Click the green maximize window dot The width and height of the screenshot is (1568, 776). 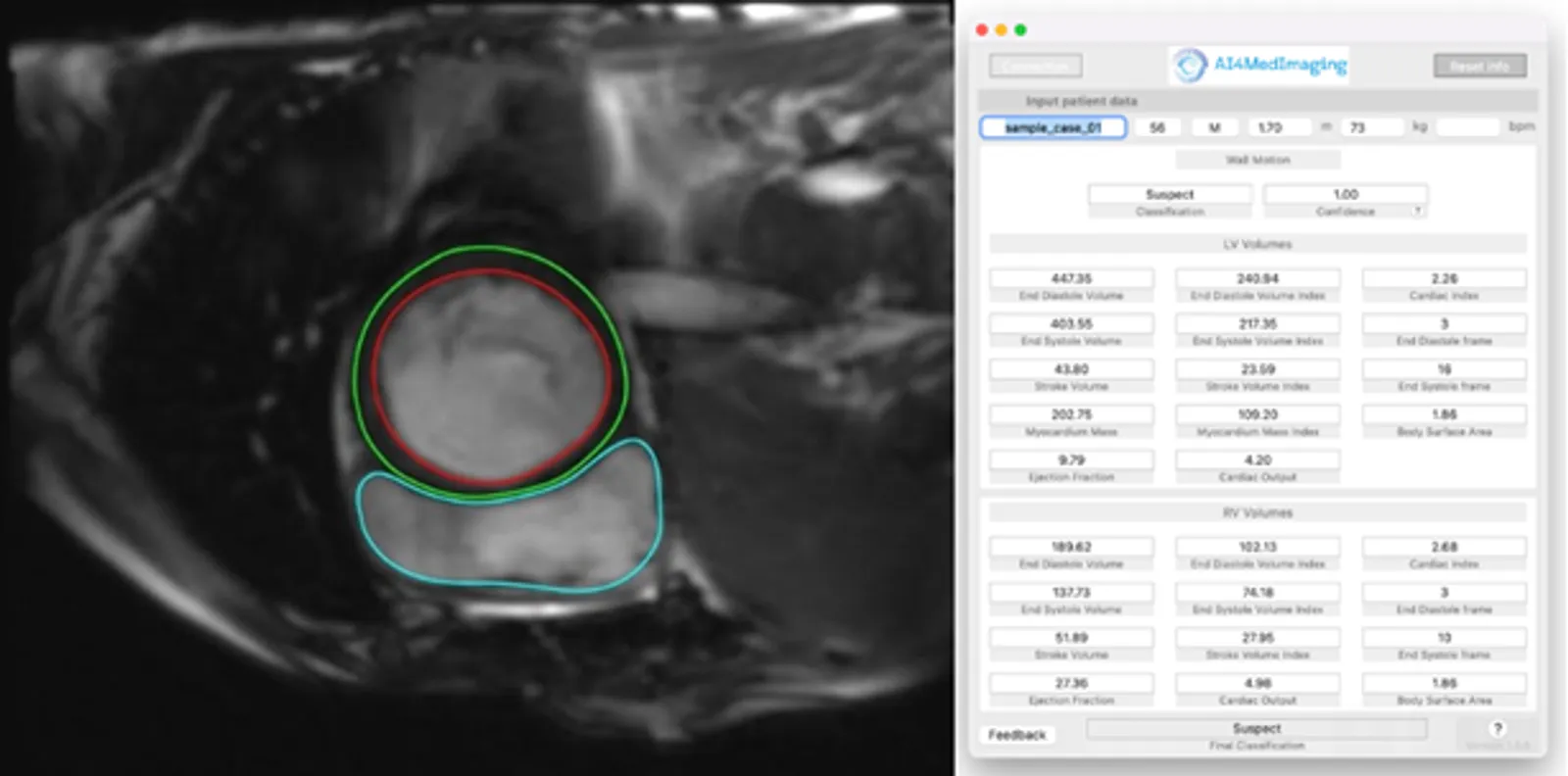(x=1020, y=29)
